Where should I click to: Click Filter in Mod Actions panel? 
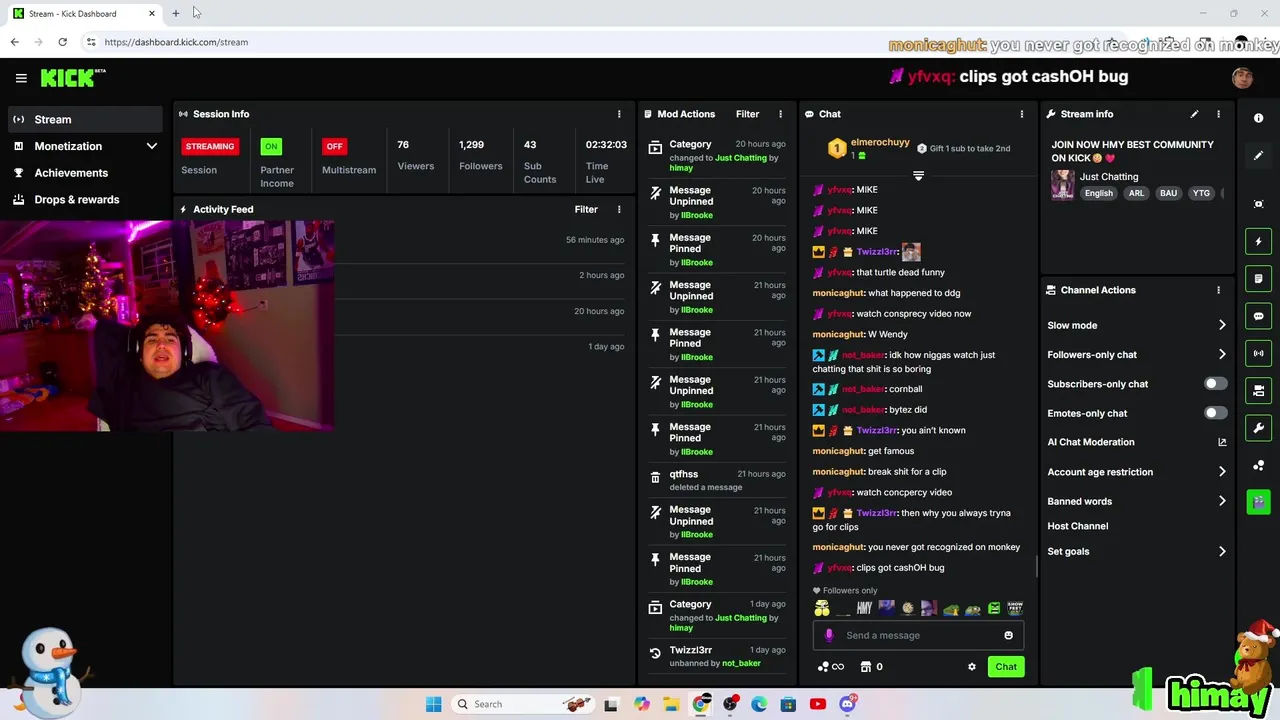click(x=747, y=114)
